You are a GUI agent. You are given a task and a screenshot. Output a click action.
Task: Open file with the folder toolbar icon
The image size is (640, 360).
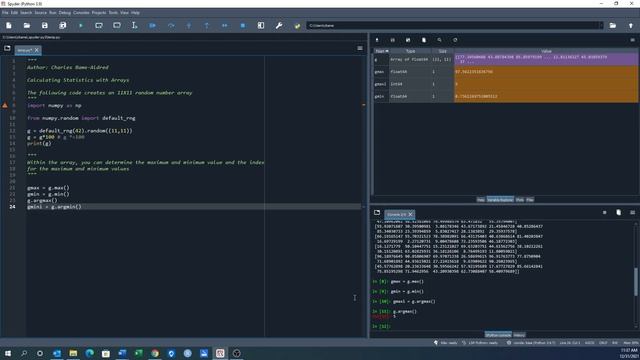(27, 25)
